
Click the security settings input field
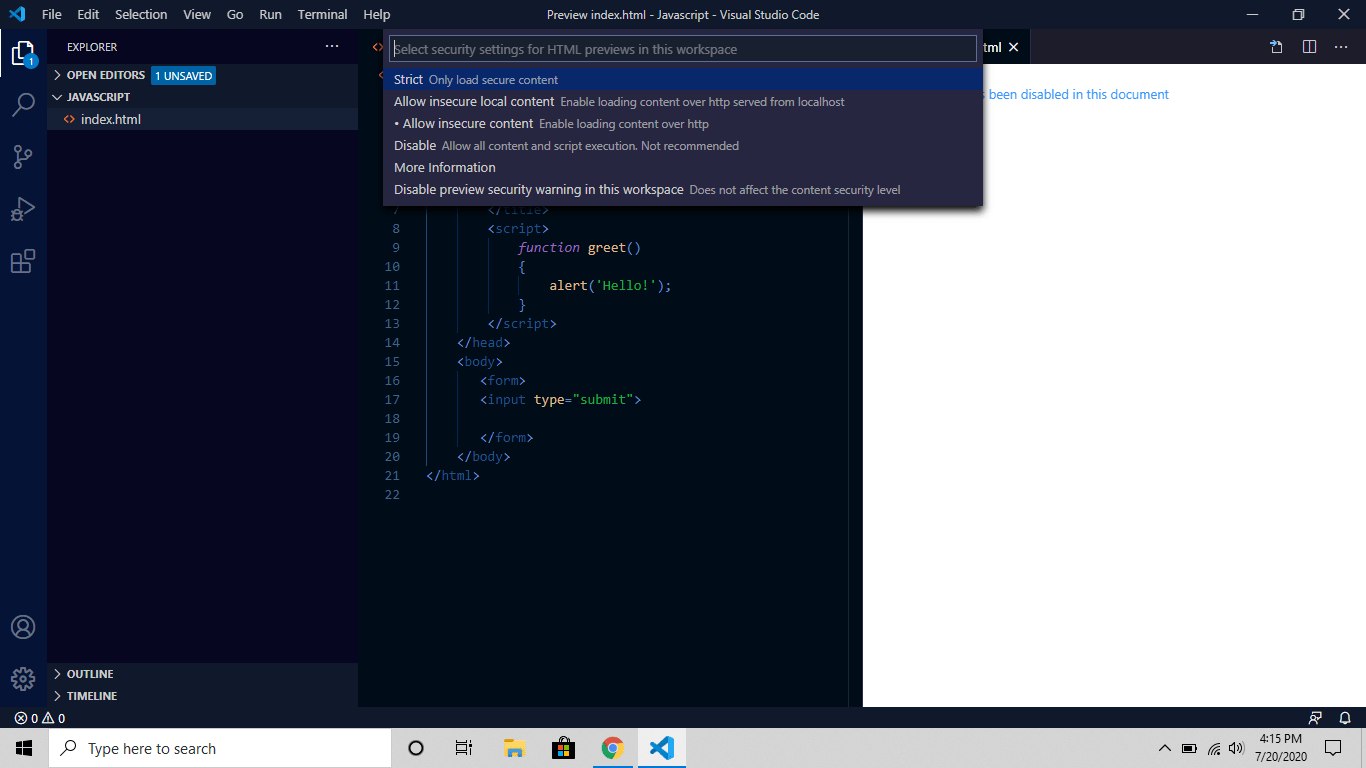point(683,48)
